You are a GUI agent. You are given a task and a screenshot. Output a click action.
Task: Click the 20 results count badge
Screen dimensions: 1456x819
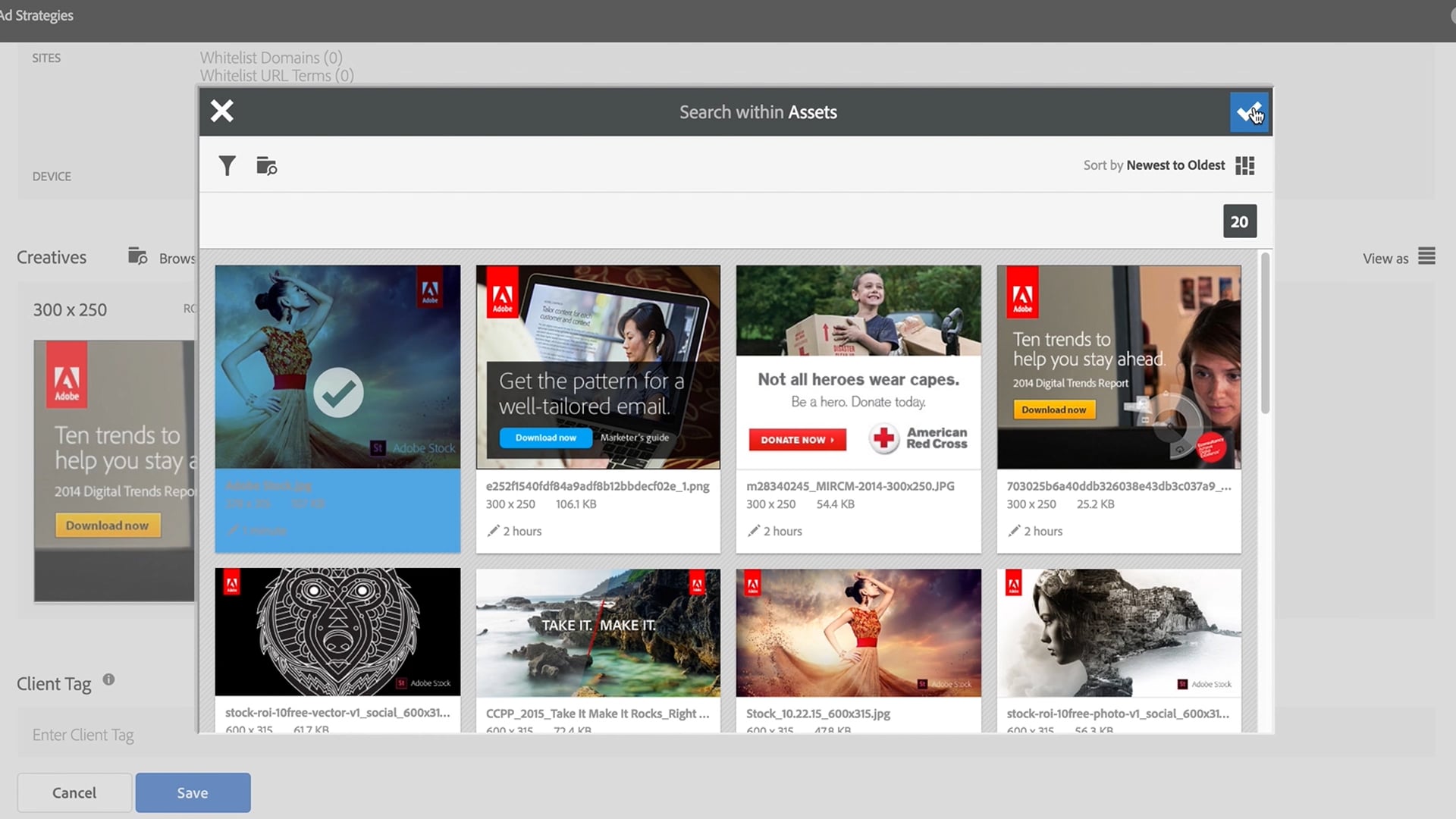[1239, 221]
